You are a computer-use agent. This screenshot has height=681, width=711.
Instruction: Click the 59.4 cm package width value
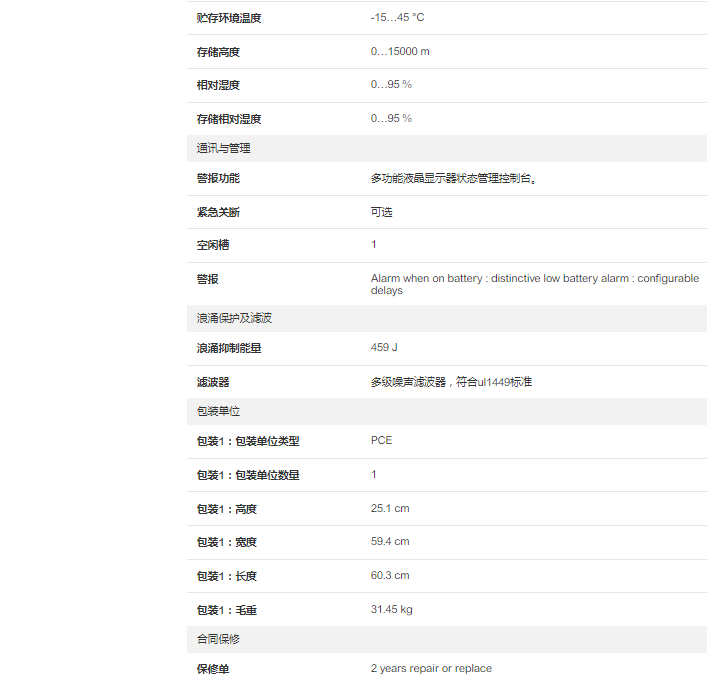click(x=390, y=541)
